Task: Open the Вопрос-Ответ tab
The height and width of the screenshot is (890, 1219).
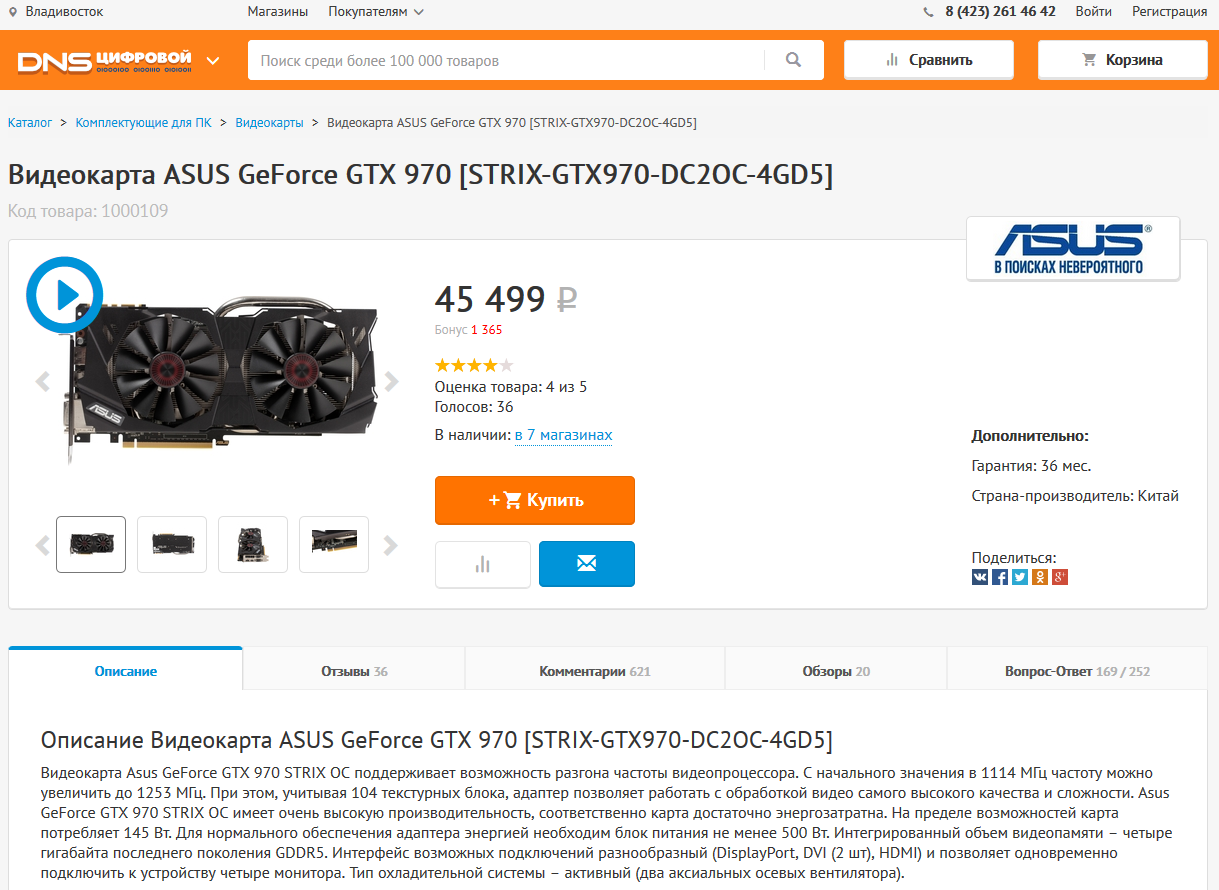Action: (x=1077, y=671)
